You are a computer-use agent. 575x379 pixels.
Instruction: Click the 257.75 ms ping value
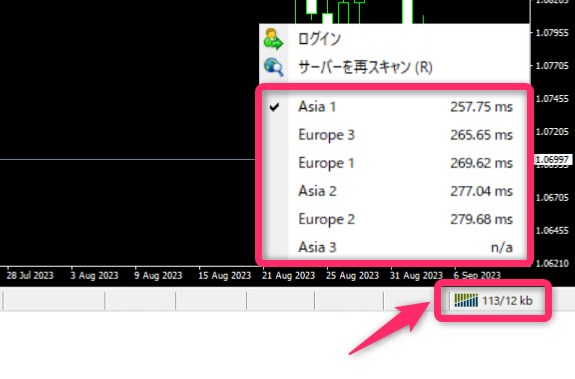tap(481, 107)
